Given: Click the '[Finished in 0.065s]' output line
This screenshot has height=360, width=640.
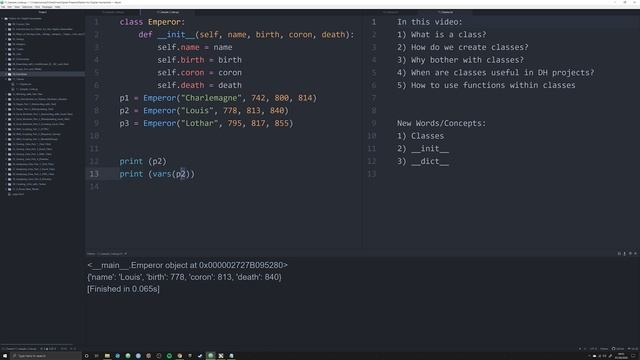Looking at the screenshot, I should pyautogui.click(x=123, y=289).
